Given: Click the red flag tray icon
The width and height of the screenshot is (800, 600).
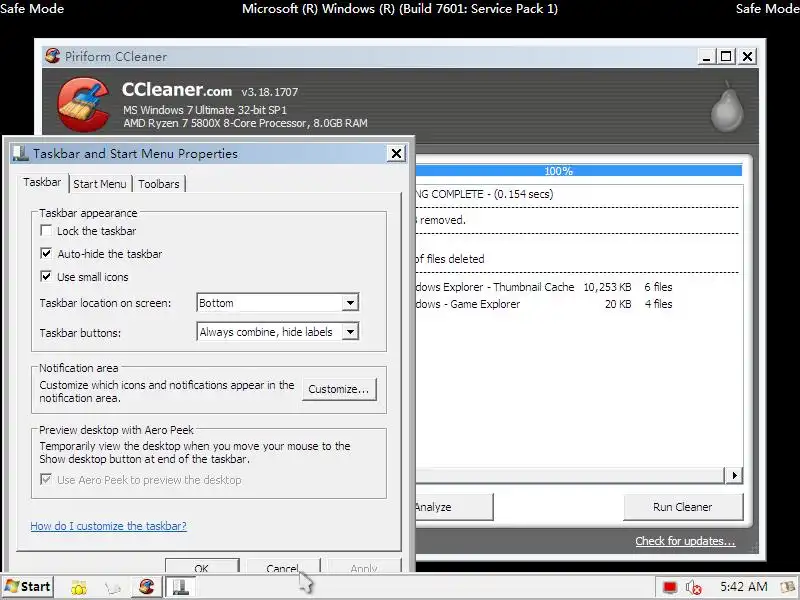Looking at the screenshot, I should pyautogui.click(x=669, y=587).
